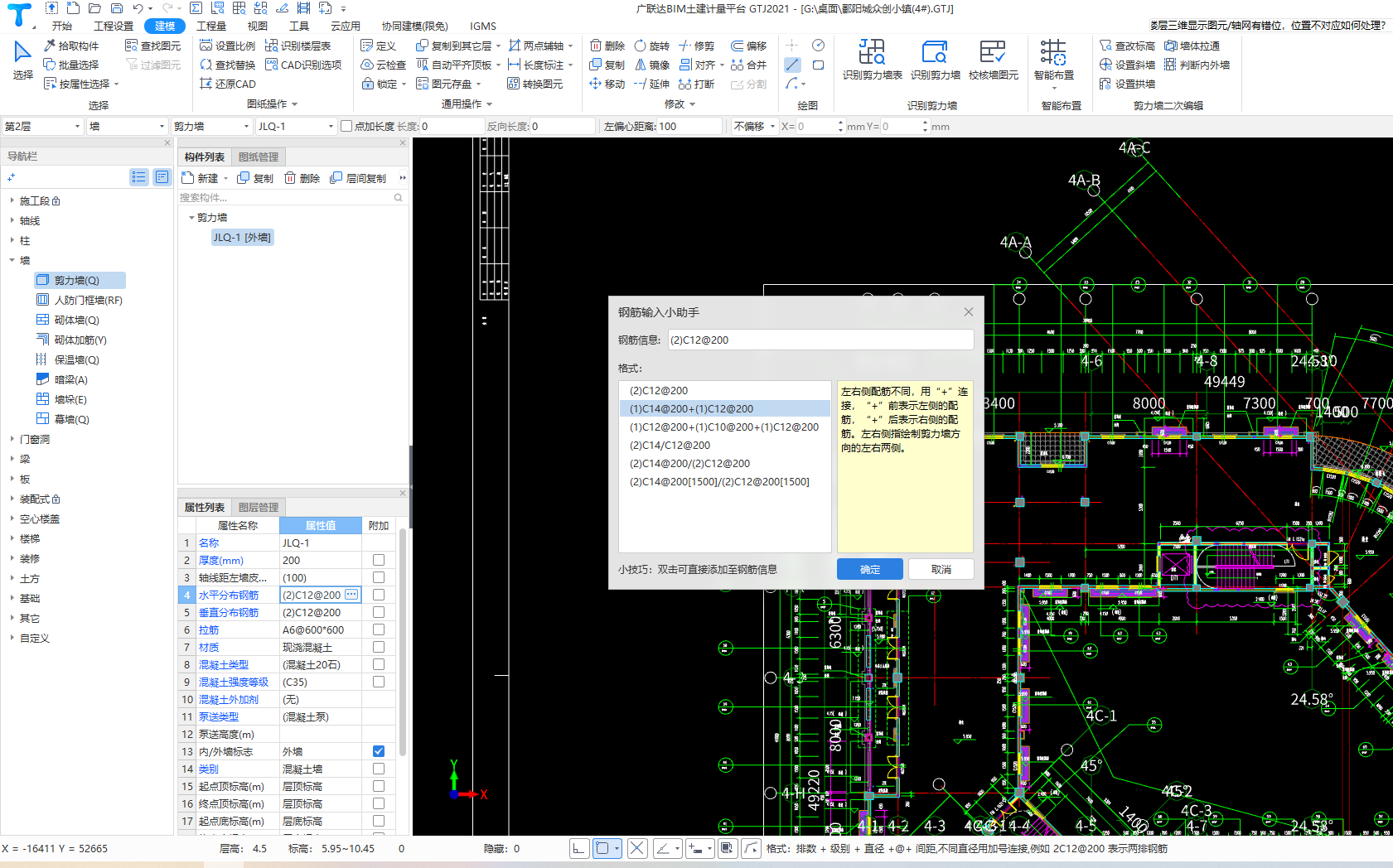The width and height of the screenshot is (1393, 868).
Task: Switch to the 图纸管理 tab
Action: pyautogui.click(x=259, y=157)
